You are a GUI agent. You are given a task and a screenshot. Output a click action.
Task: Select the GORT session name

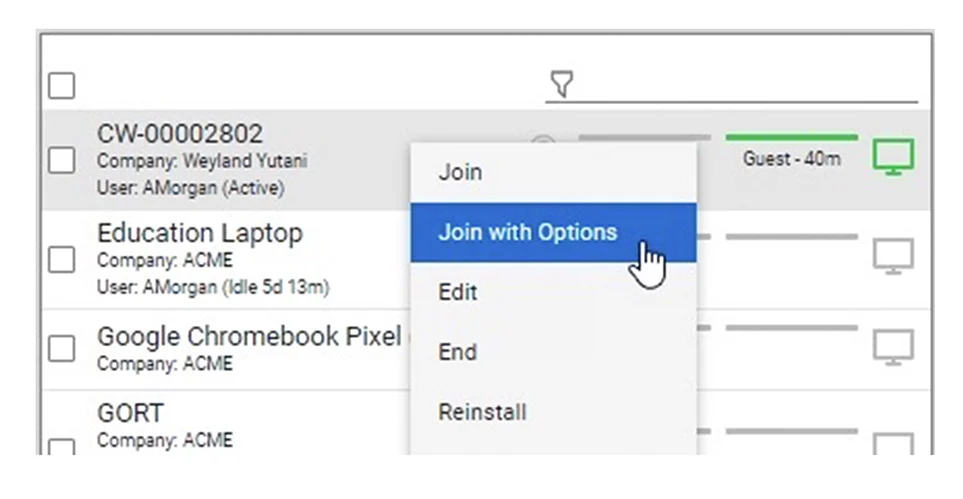tap(130, 413)
